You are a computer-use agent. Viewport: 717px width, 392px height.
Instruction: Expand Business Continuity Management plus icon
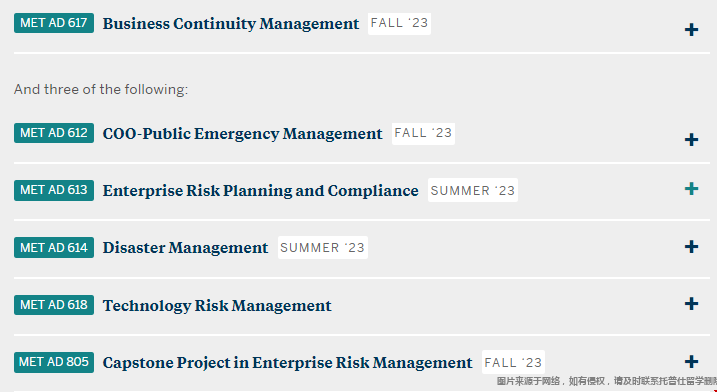[691, 30]
